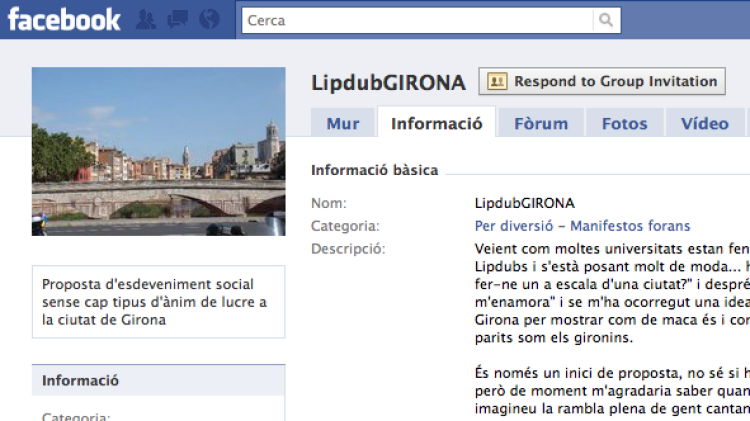The height and width of the screenshot is (421, 750).
Task: Click the Girona group cover photo
Action: [159, 152]
